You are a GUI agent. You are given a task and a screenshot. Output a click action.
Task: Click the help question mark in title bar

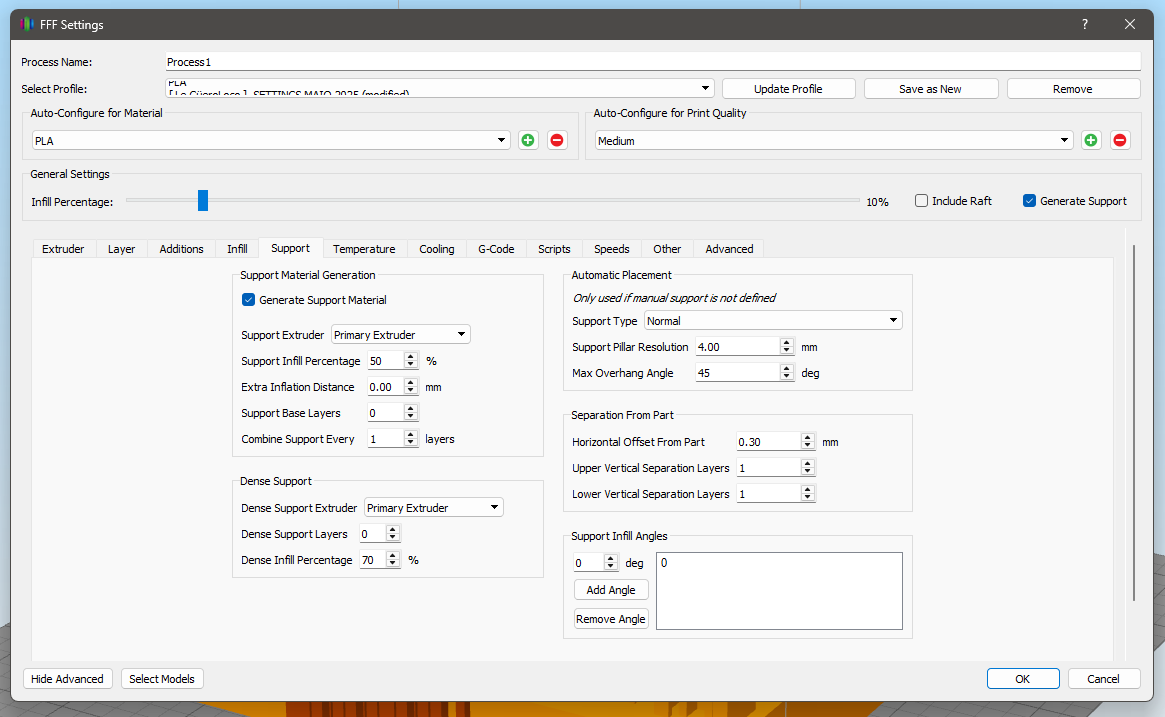(1085, 24)
